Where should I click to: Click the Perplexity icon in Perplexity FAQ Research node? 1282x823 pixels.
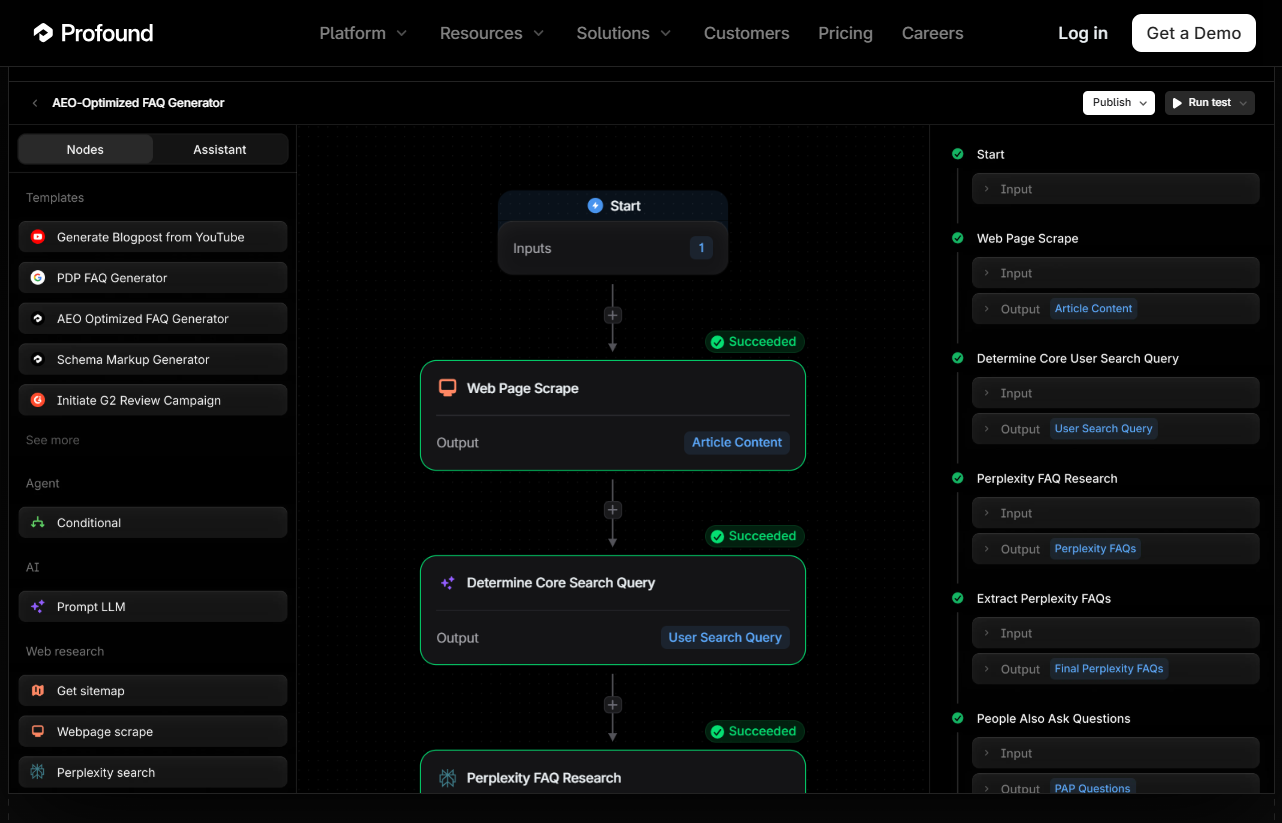448,778
